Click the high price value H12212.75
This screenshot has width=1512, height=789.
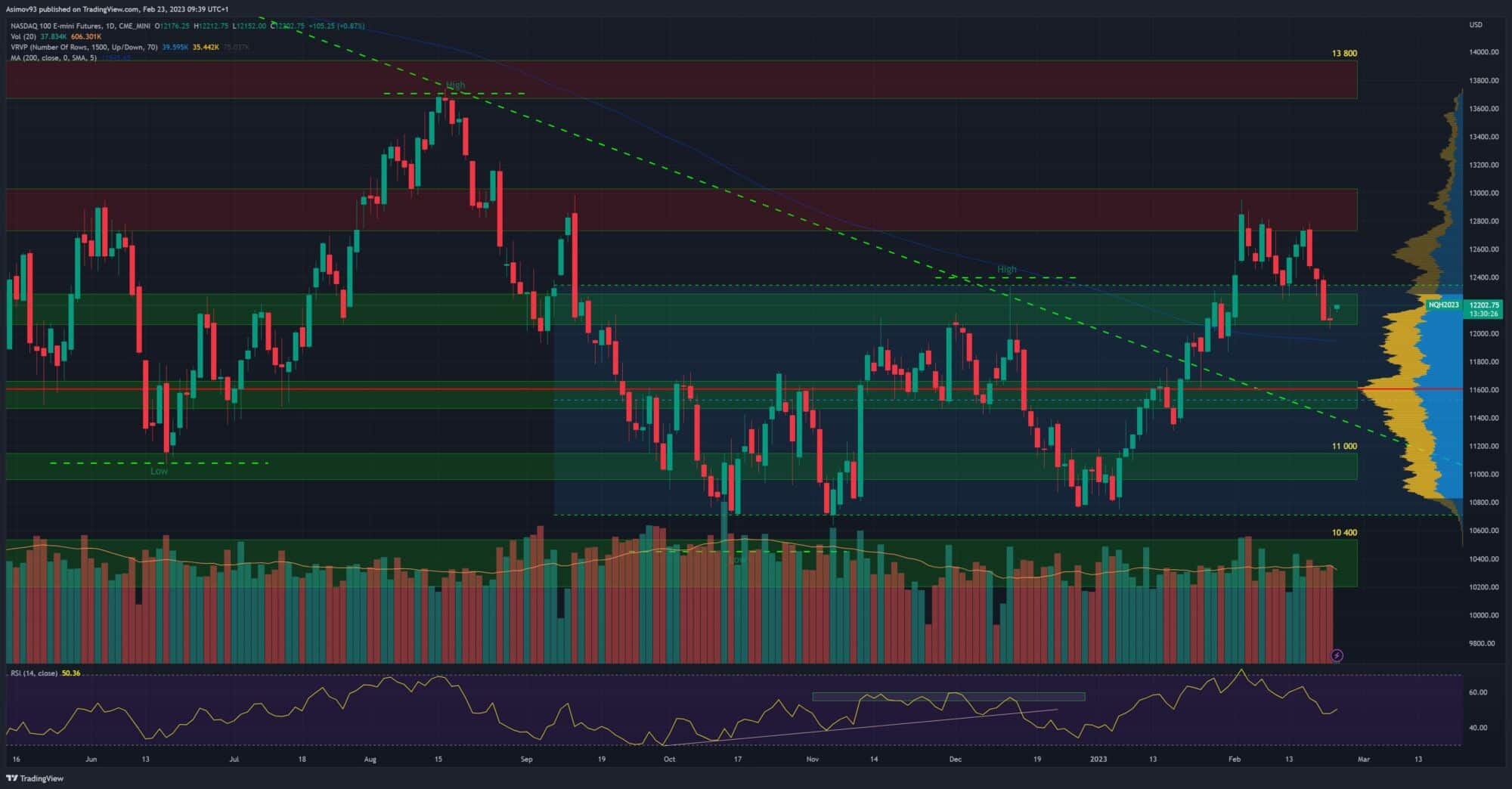211,26
